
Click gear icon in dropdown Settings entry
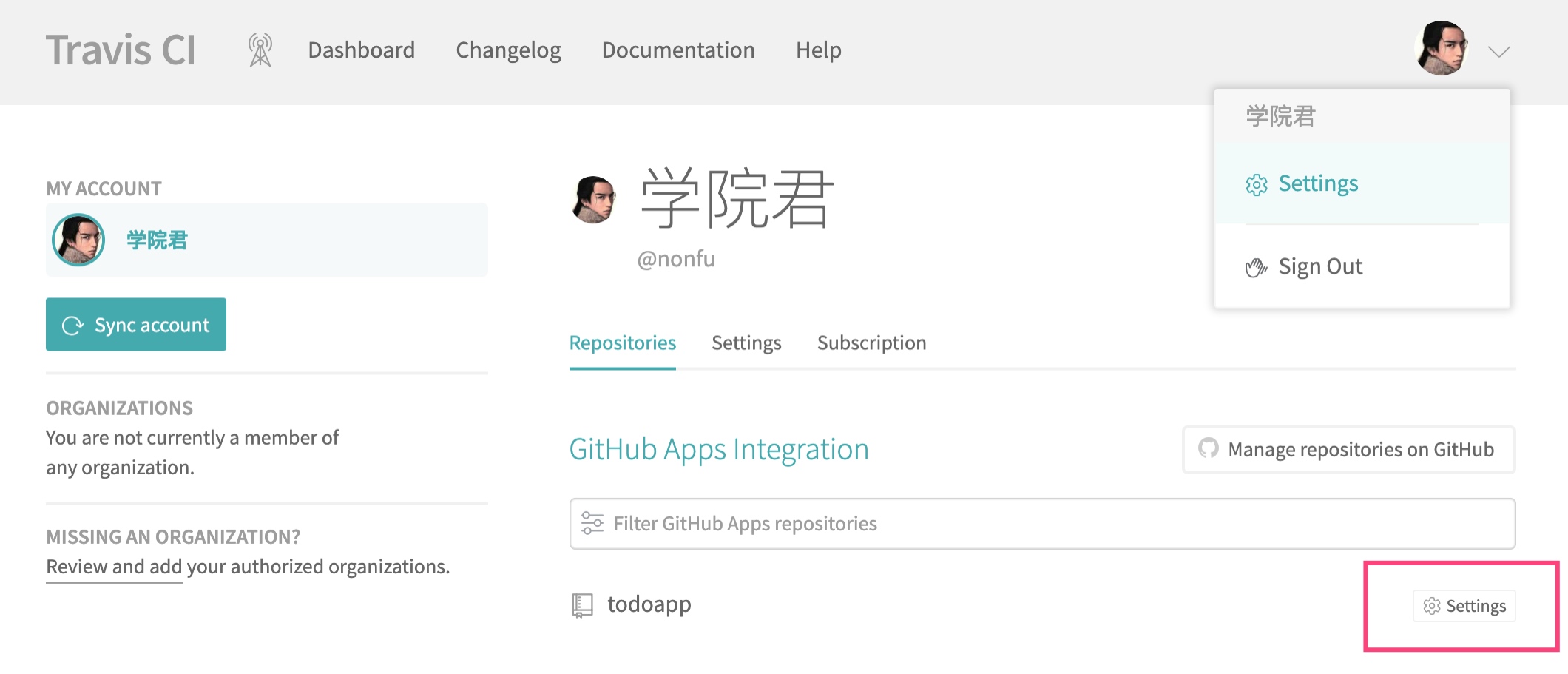[1257, 184]
